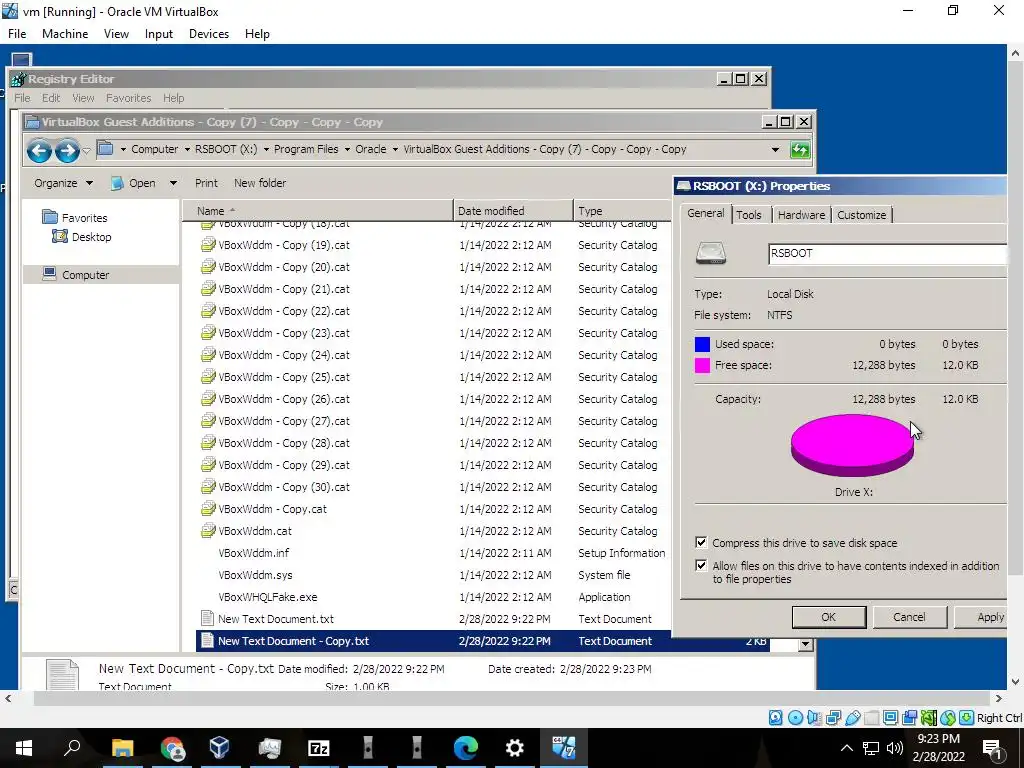Click the VirtualBox shared folders status icon
1024x768 pixels.
(x=871, y=718)
